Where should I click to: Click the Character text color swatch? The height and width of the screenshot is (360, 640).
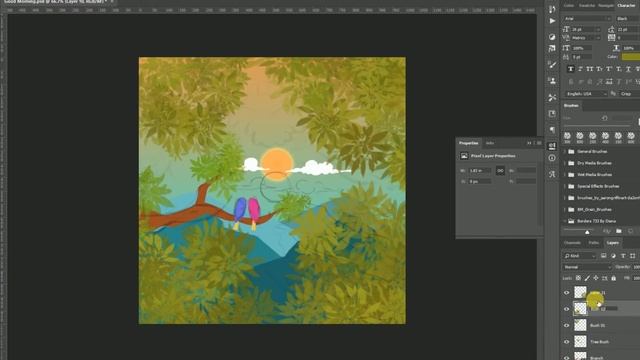(x=631, y=57)
